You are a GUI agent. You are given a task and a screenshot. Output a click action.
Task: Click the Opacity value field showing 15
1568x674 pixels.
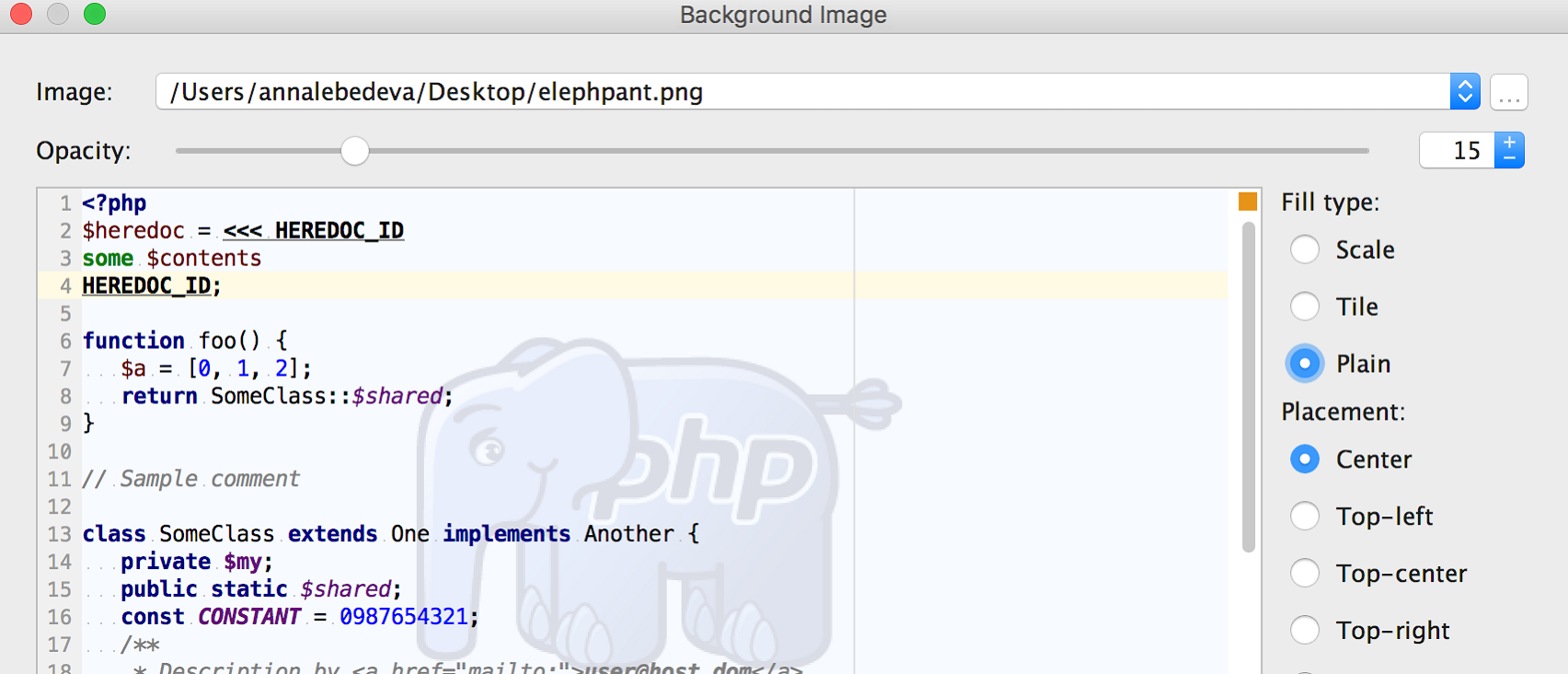click(x=1458, y=150)
